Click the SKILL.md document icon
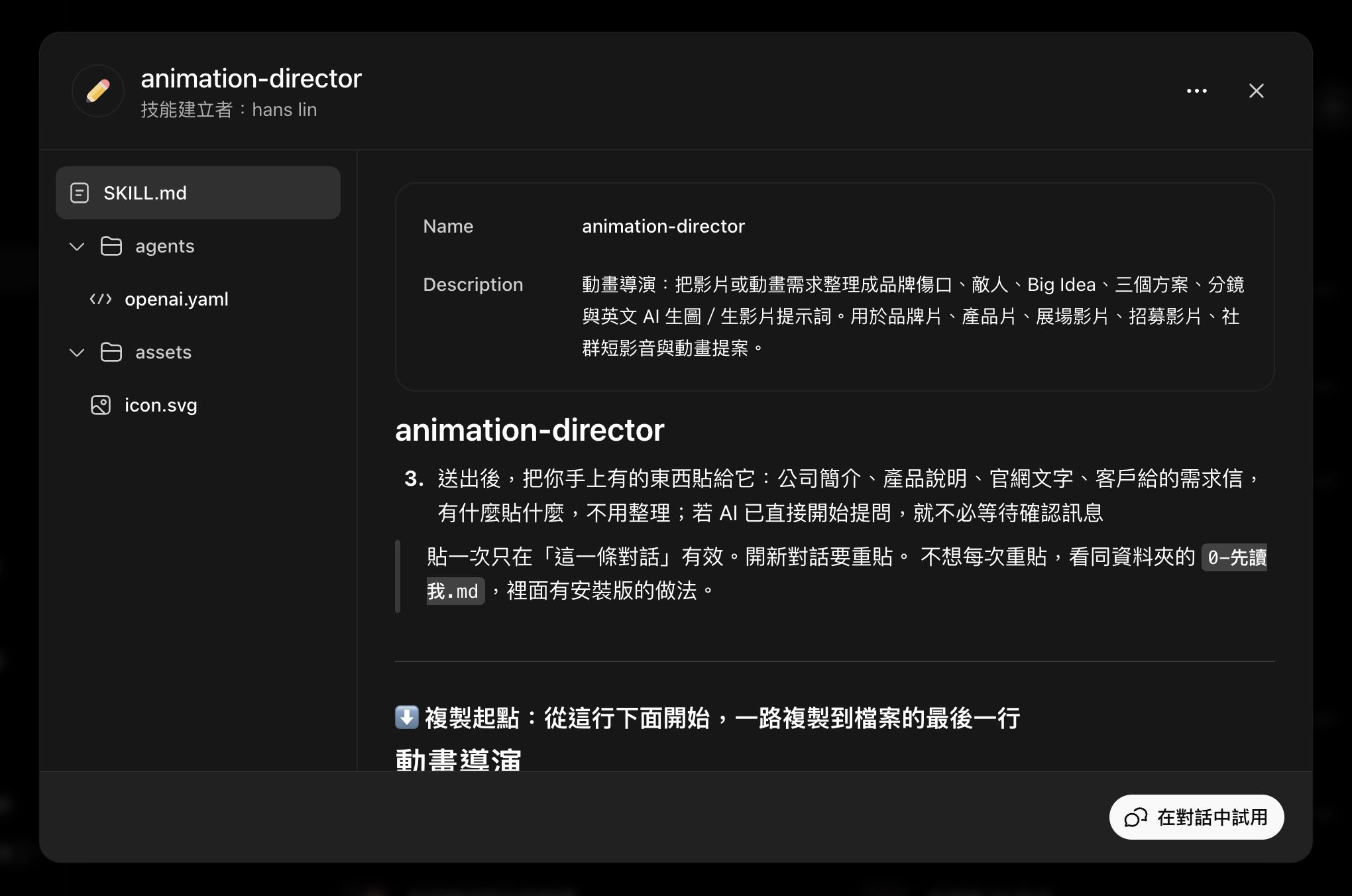The image size is (1352, 896). 80,193
